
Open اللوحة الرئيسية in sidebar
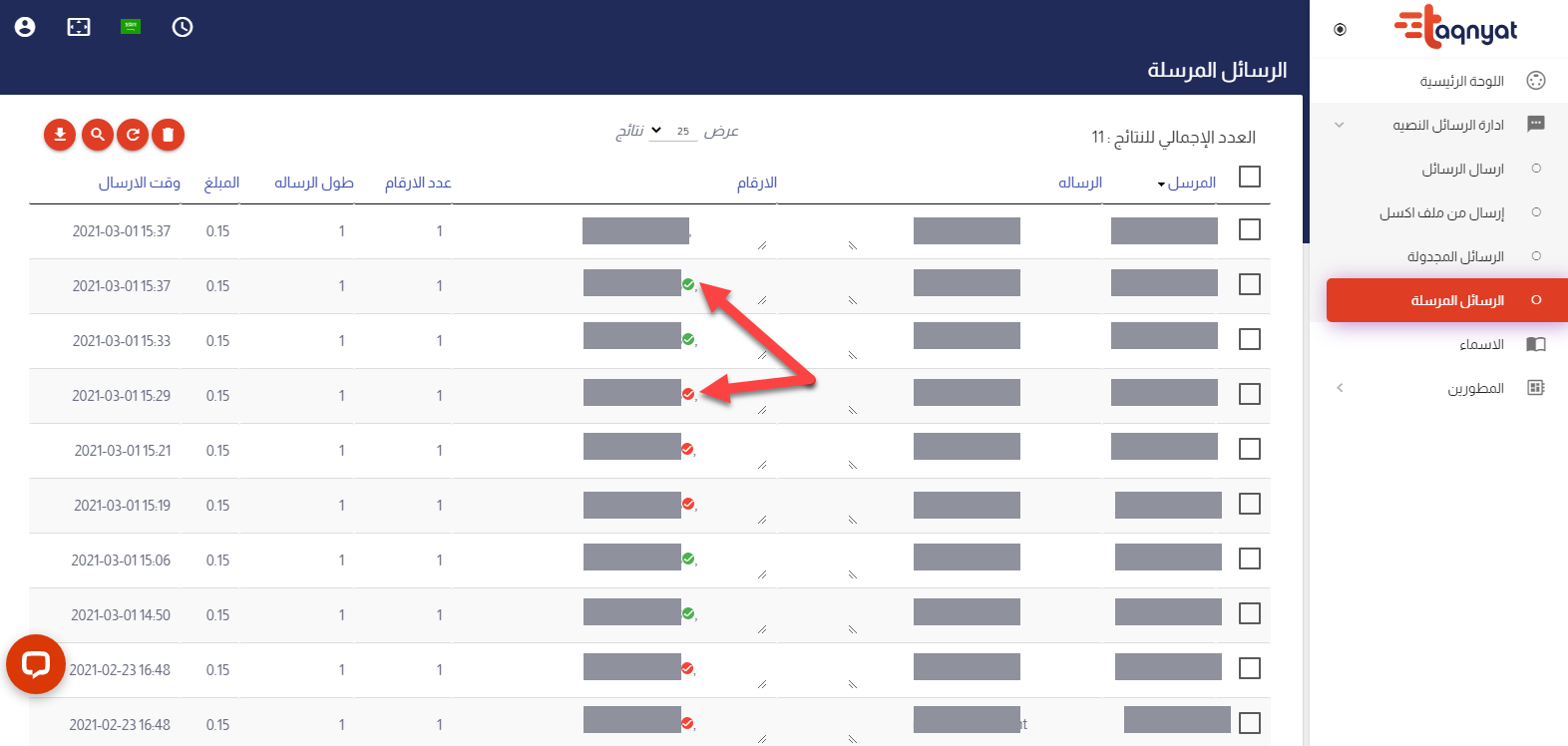click(x=1462, y=81)
